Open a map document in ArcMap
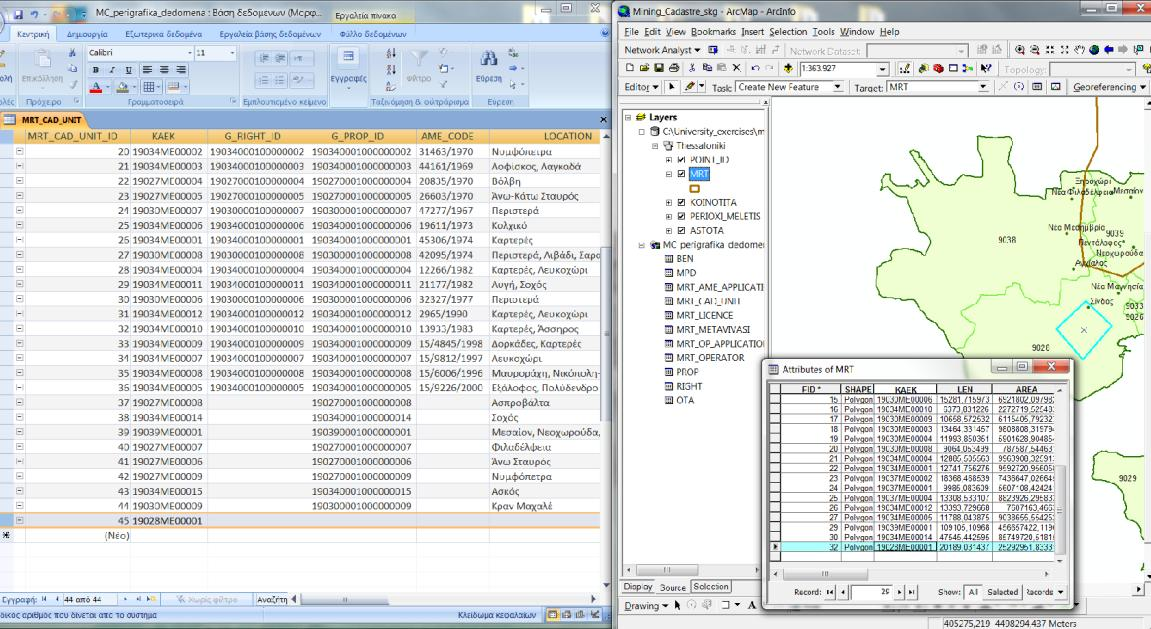Viewport: 1151px width, 629px height. tap(645, 68)
